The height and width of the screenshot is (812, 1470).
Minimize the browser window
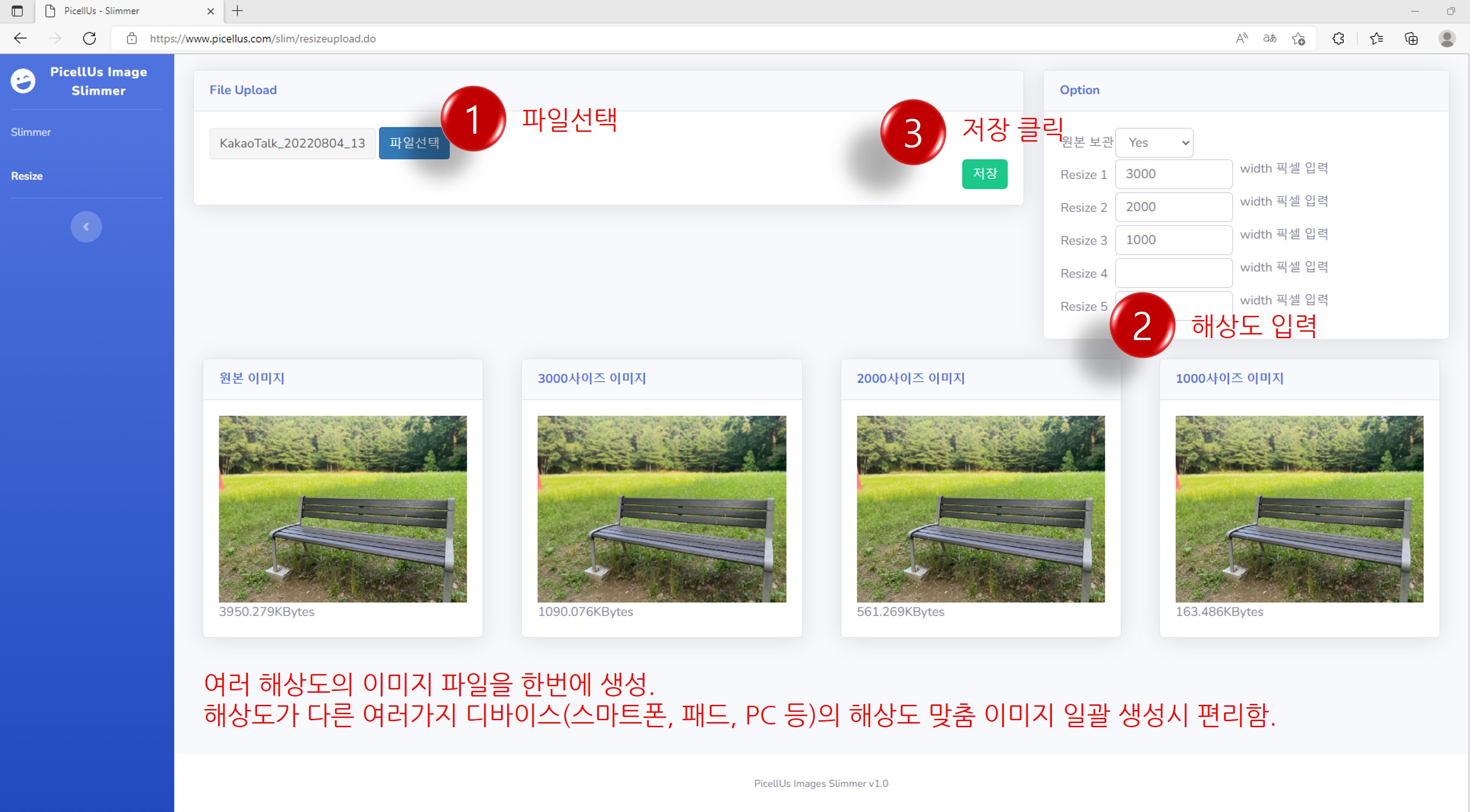coord(1415,11)
